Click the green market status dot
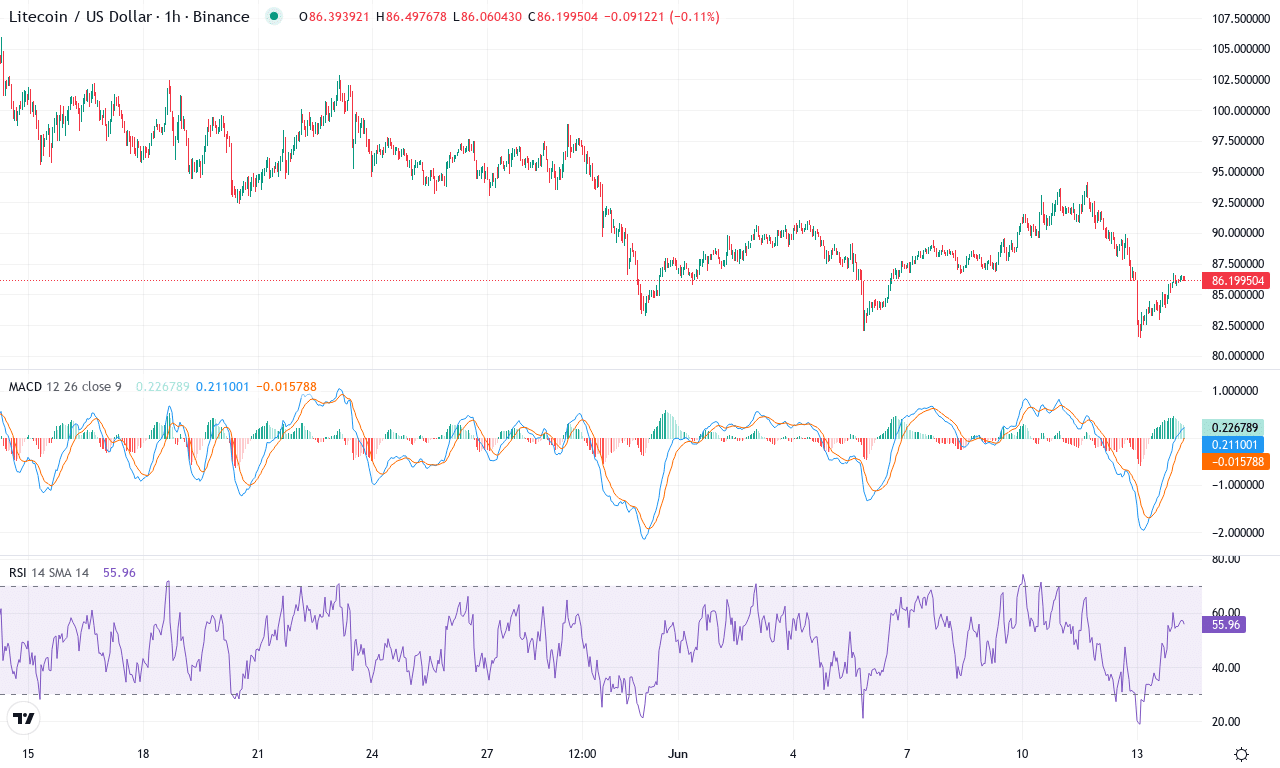The width and height of the screenshot is (1280, 768). pyautogui.click(x=274, y=16)
